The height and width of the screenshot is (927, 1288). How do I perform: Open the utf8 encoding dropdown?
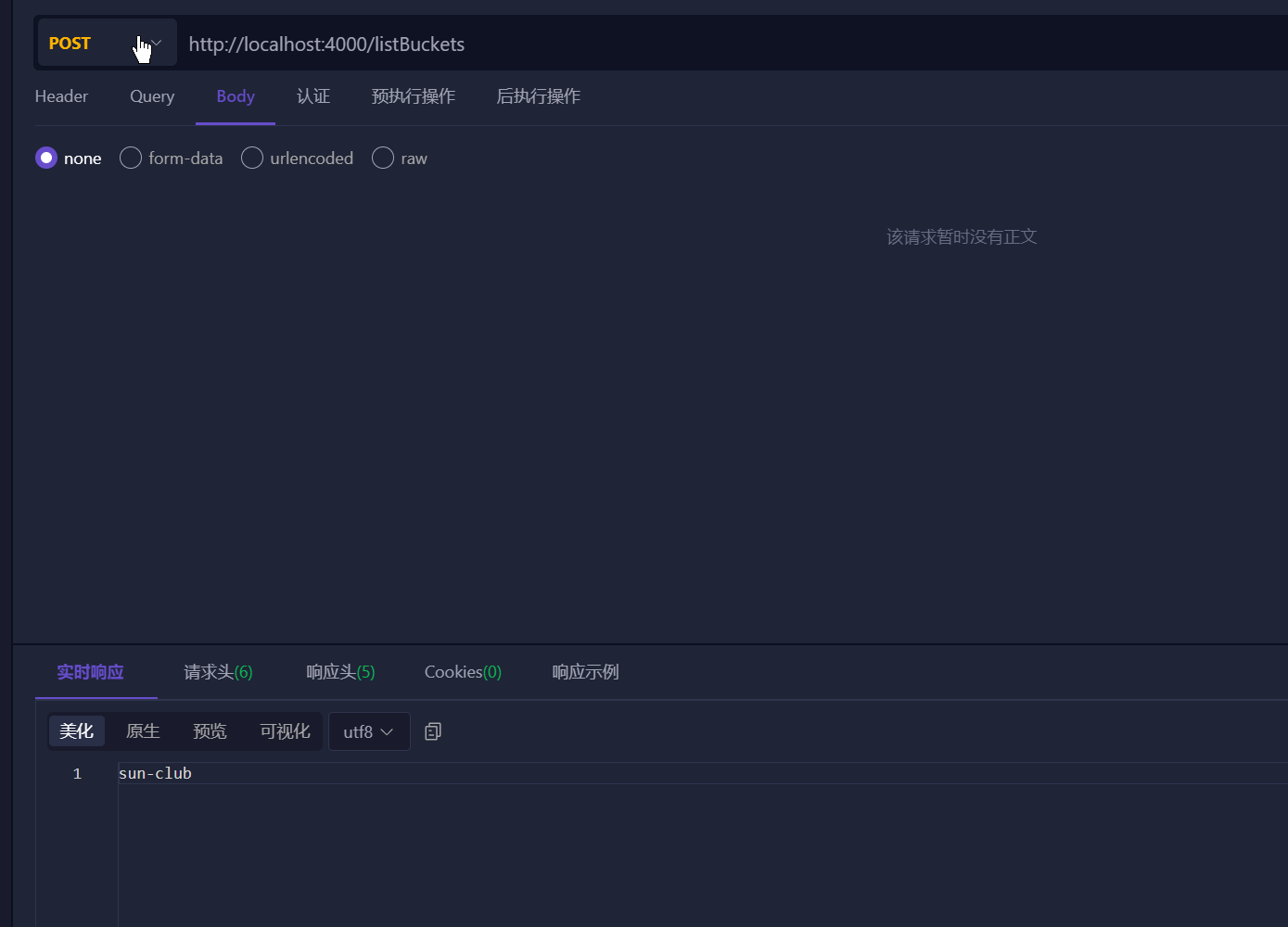pos(369,731)
